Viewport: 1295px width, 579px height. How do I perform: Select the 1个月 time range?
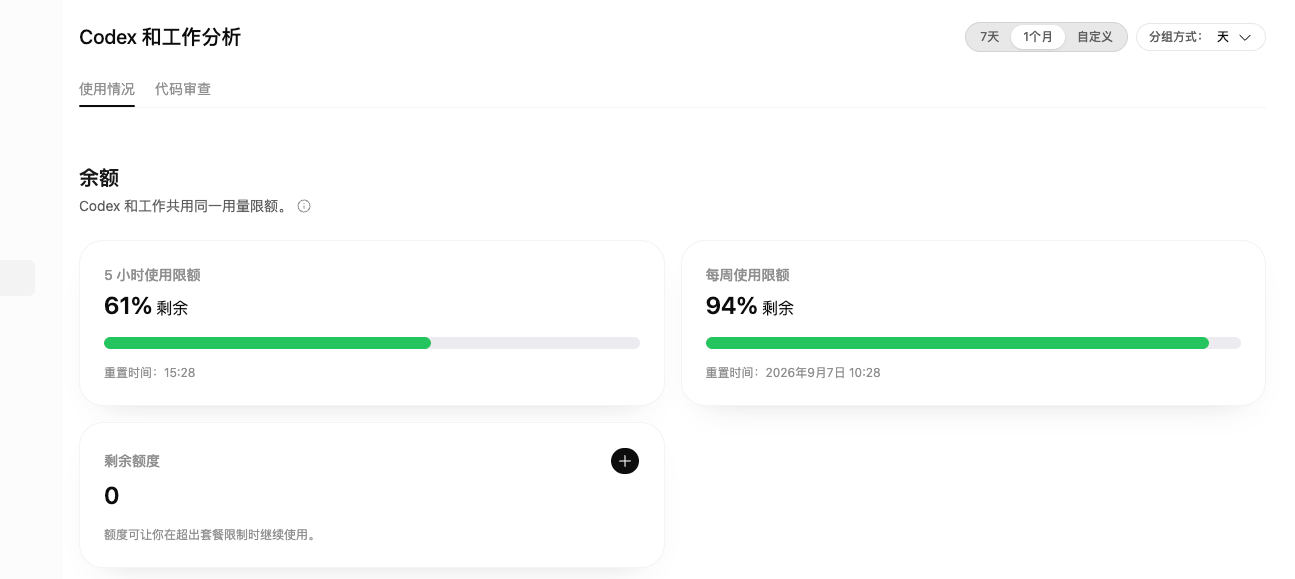pyautogui.click(x=1038, y=37)
